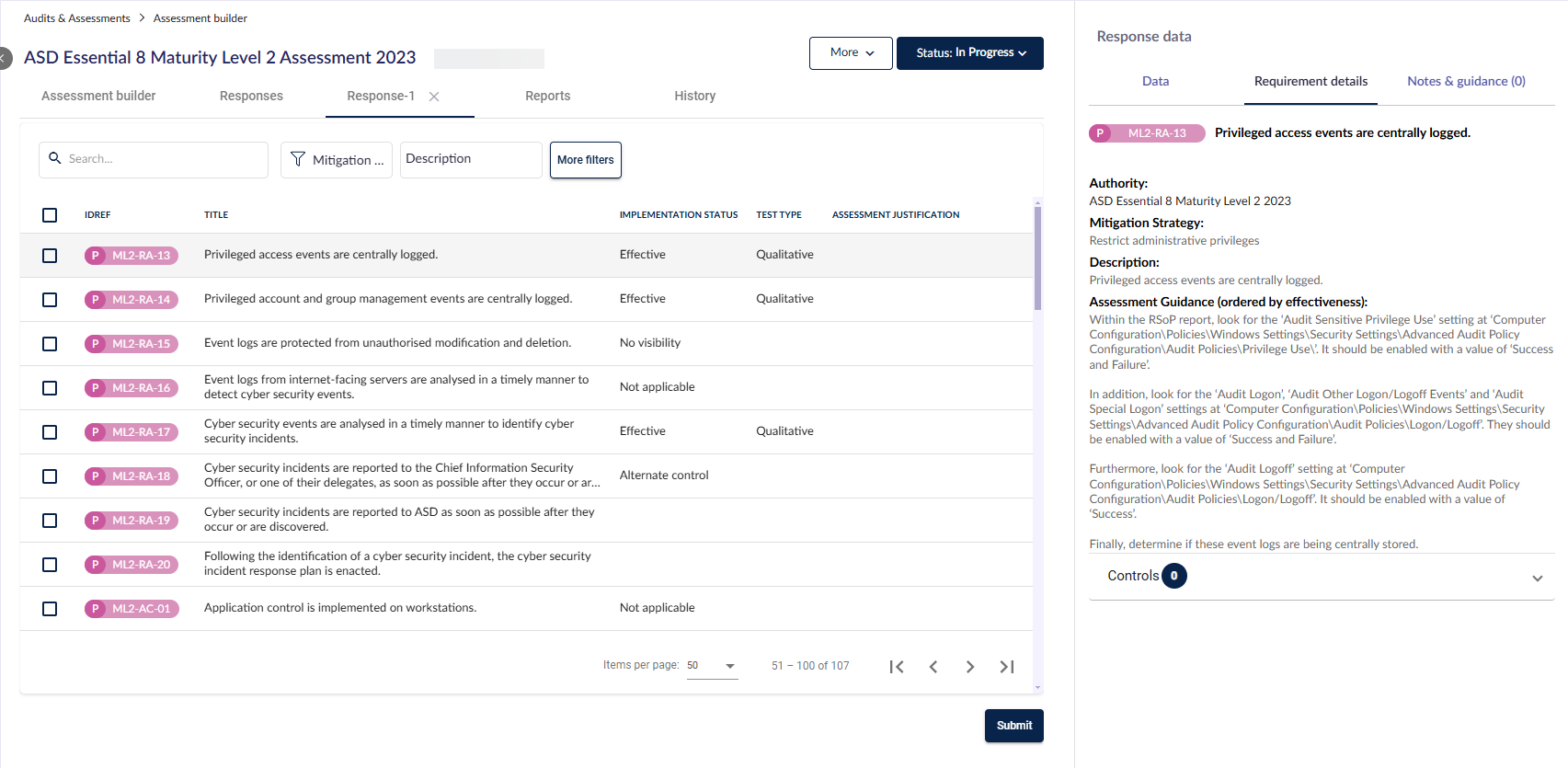Tick the checkbox for ML2-RA-17
Viewport: 1568px width, 768px height.
click(50, 432)
